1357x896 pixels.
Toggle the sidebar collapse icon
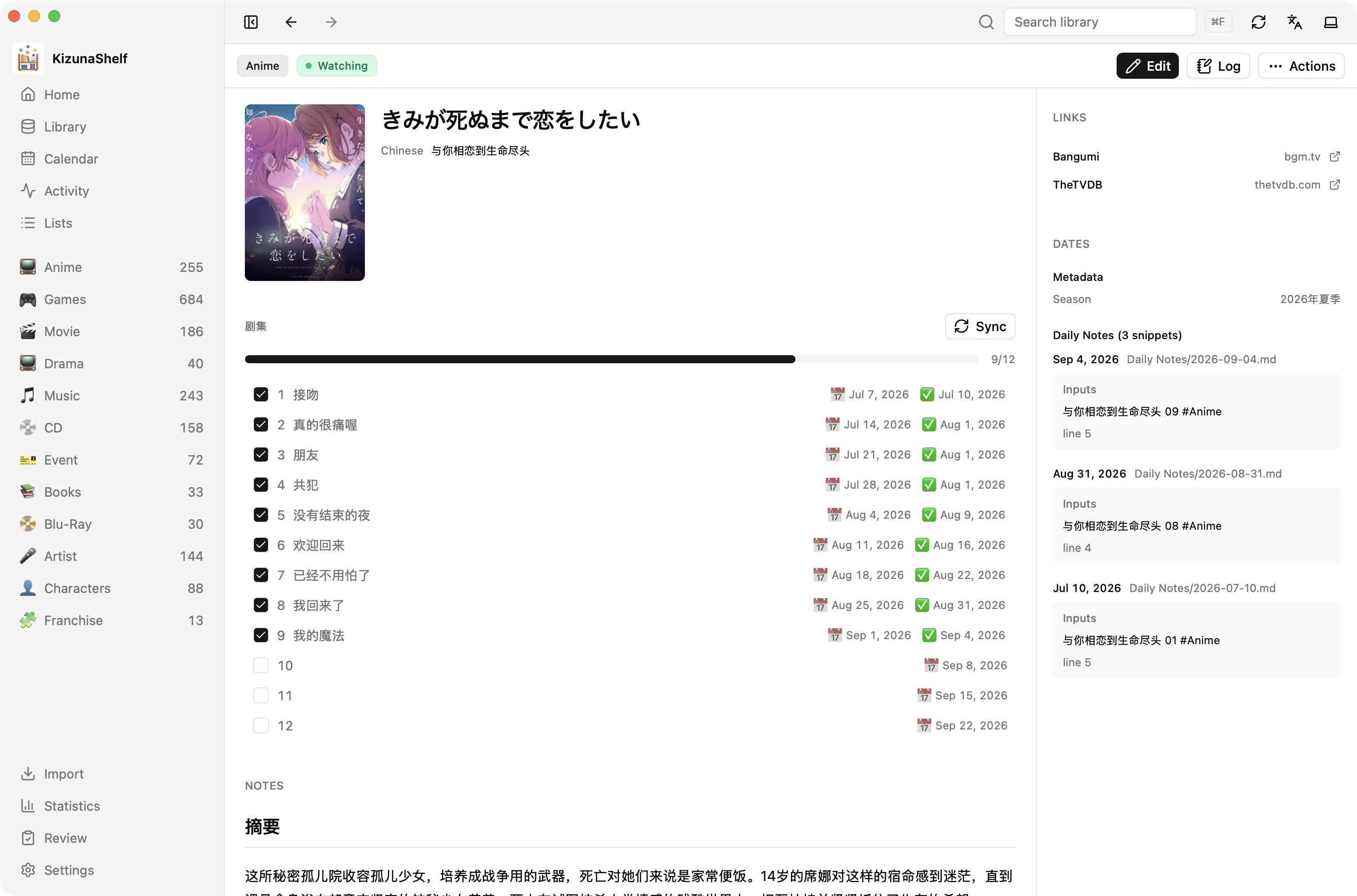point(250,22)
